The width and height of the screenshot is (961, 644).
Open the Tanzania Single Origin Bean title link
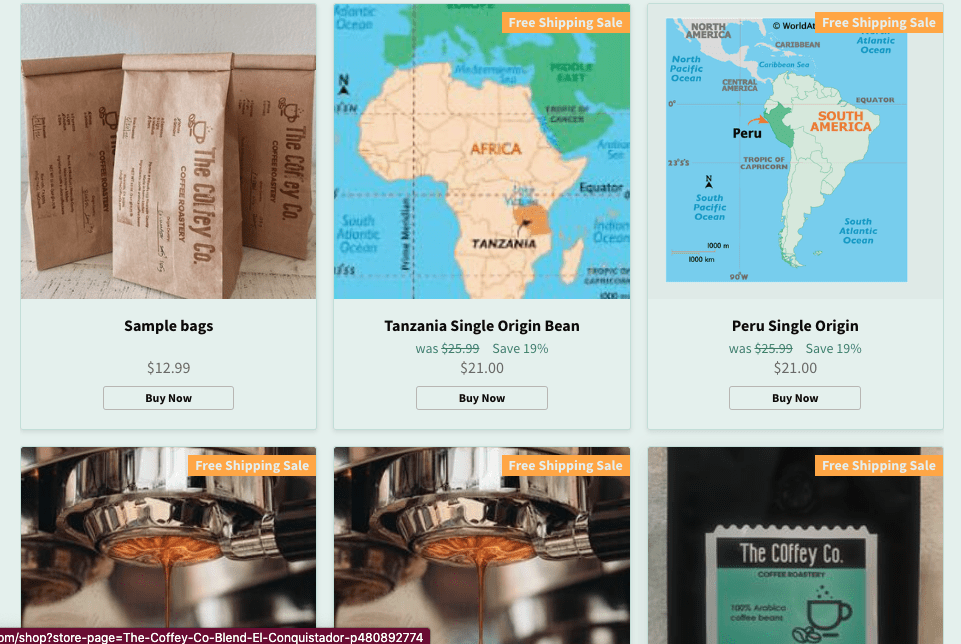(x=482, y=325)
